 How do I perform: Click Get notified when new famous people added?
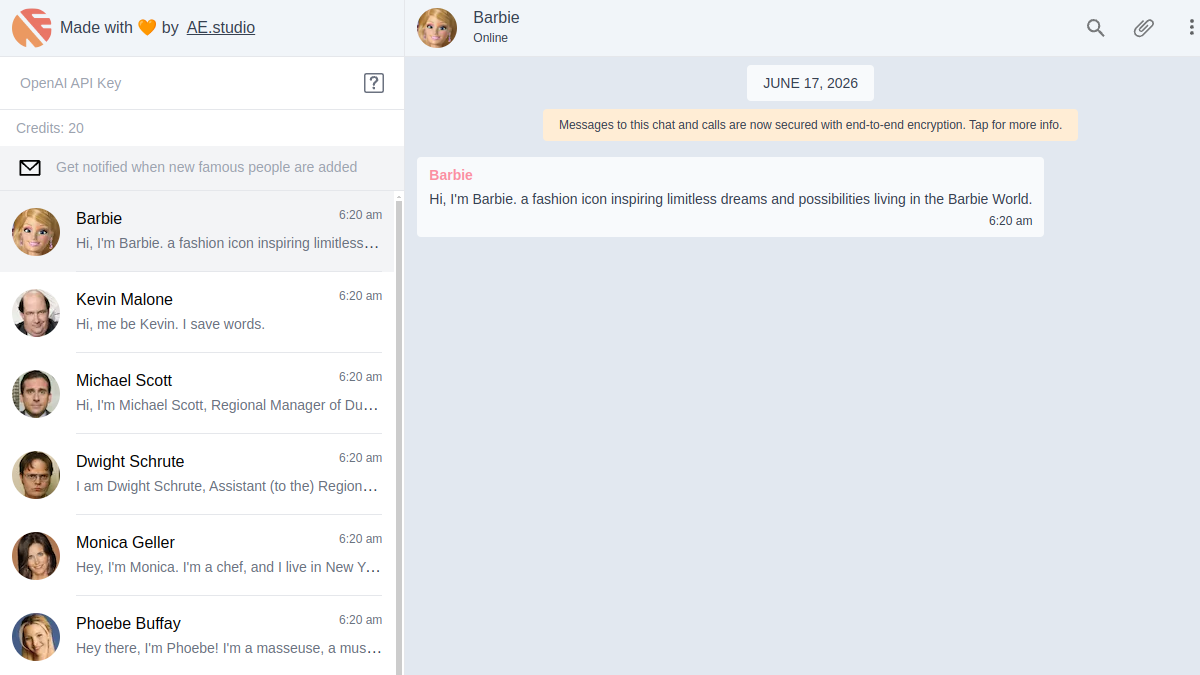206,167
